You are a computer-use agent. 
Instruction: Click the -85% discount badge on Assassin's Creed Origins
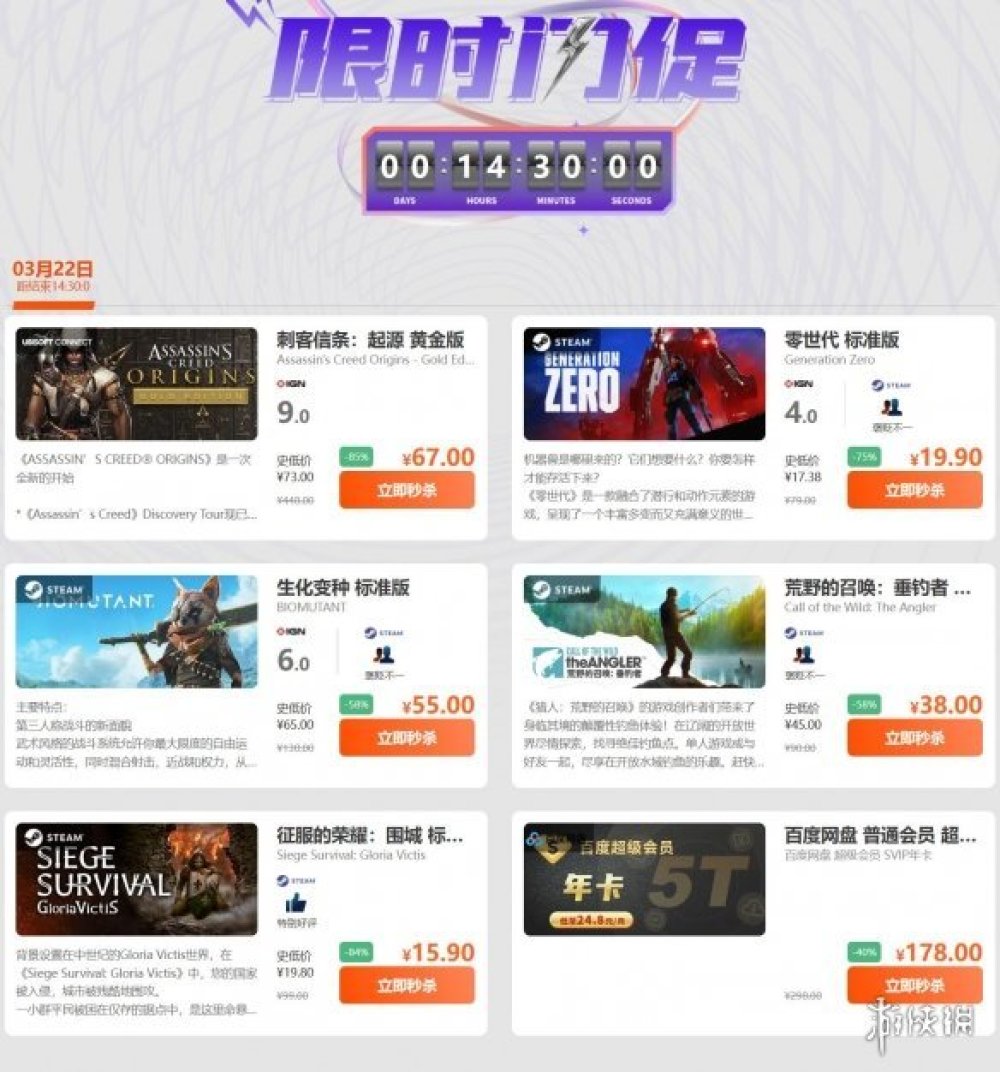(356, 457)
